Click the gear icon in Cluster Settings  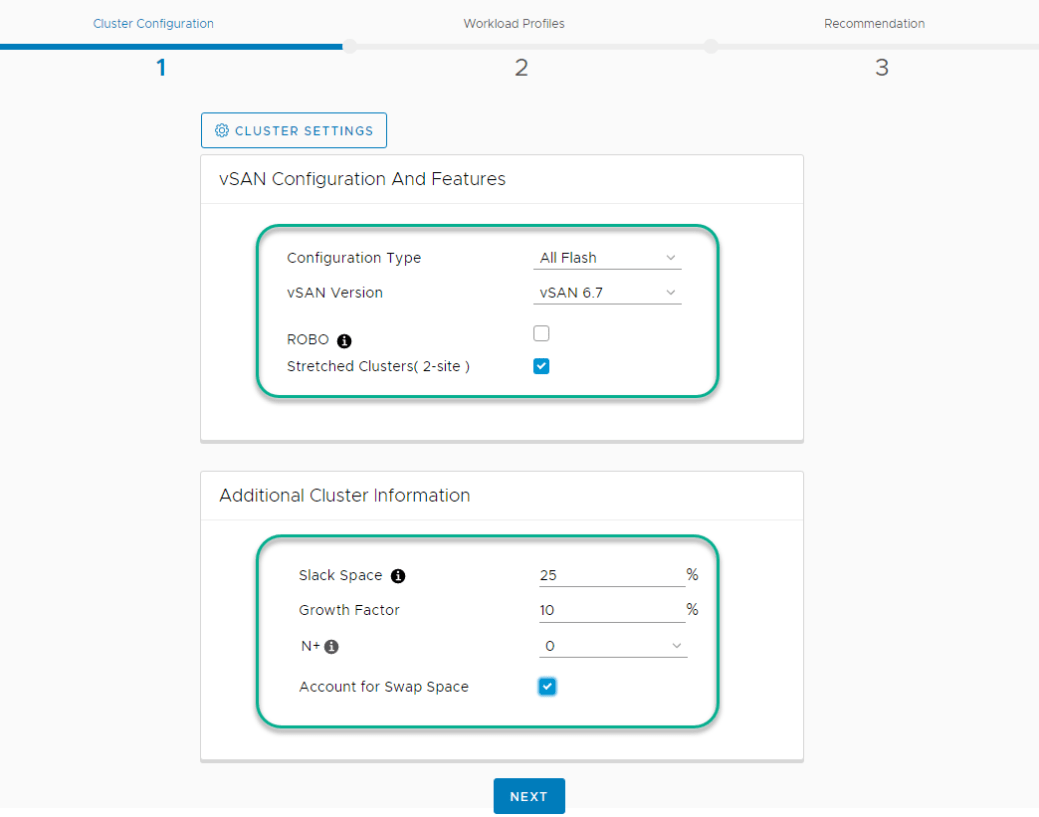[x=222, y=131]
